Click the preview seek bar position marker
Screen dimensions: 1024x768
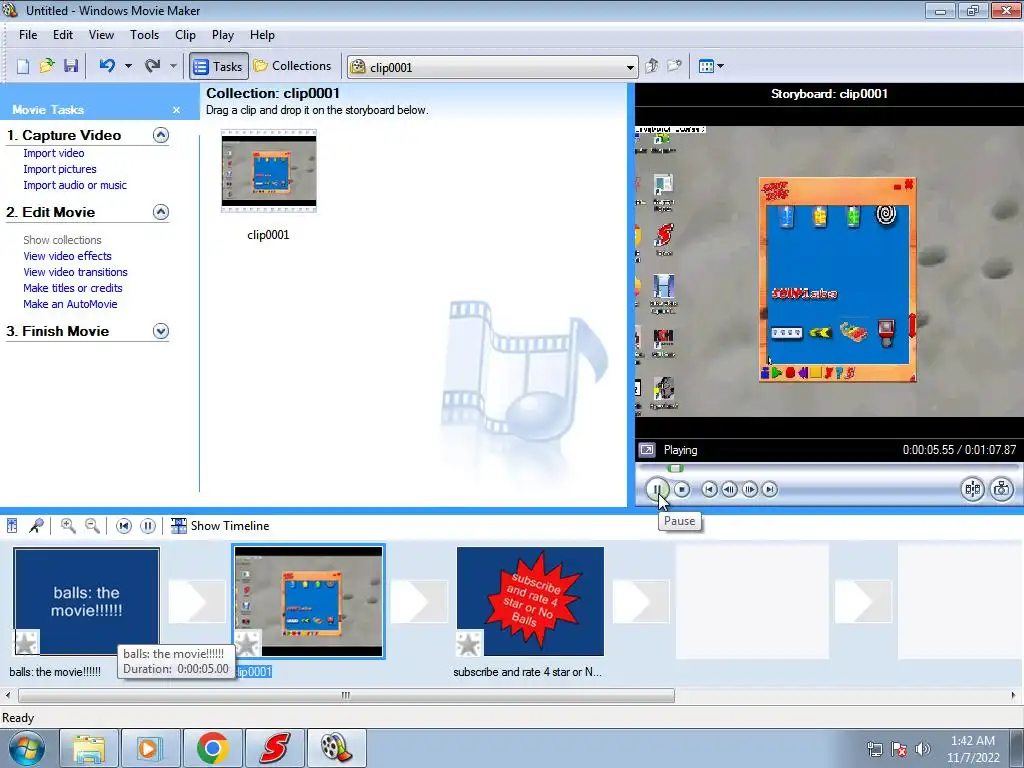675,468
